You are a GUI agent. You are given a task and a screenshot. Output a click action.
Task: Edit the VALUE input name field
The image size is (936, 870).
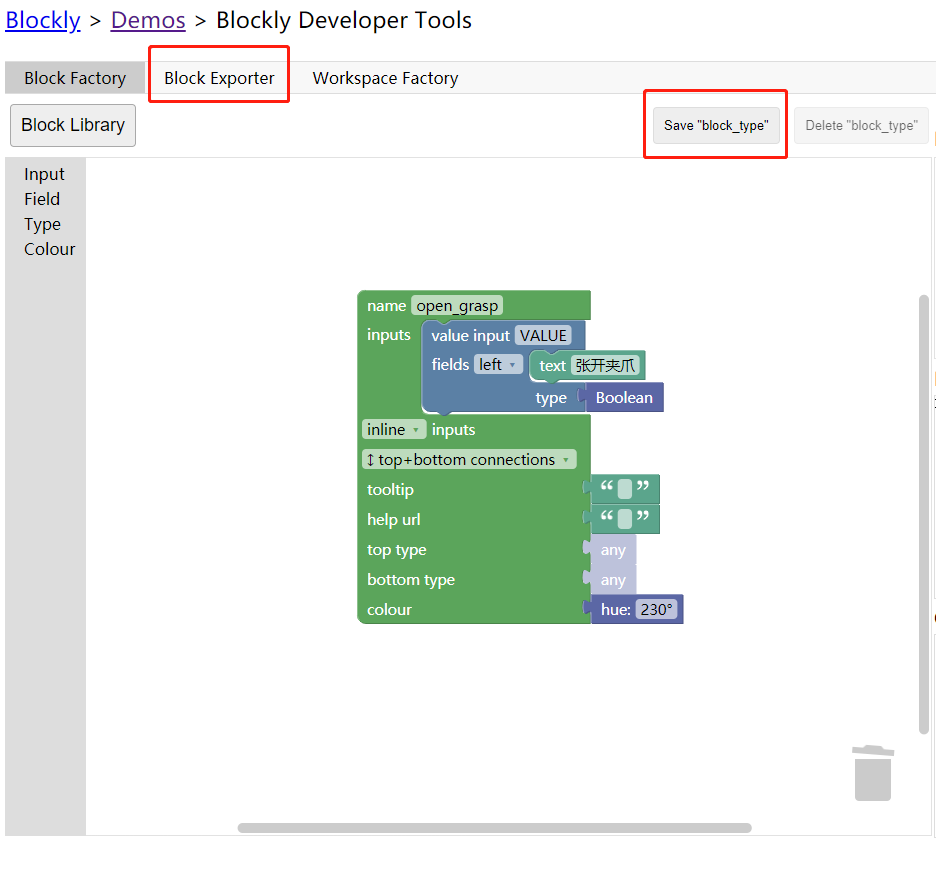543,336
